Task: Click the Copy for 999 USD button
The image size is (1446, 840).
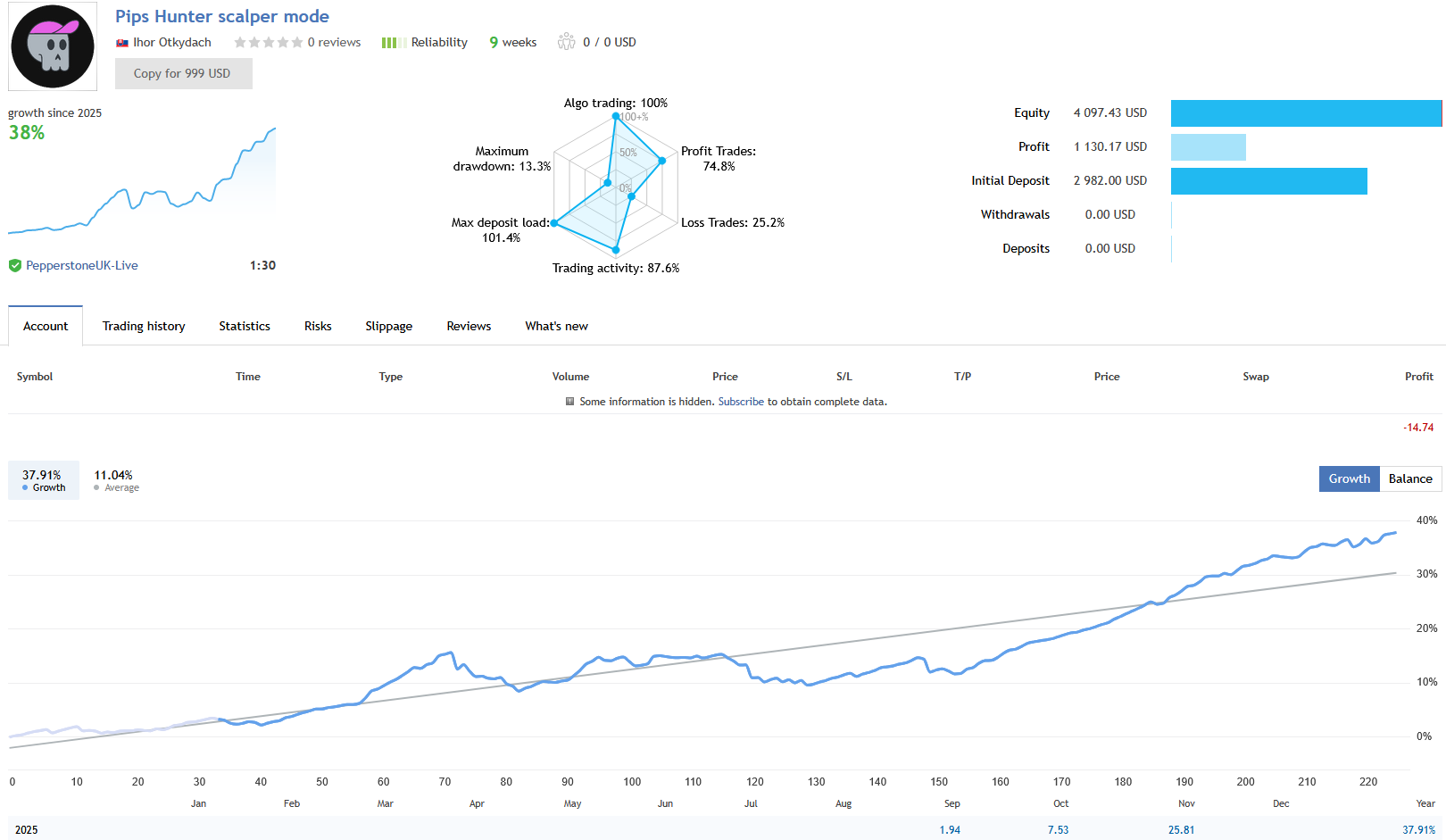Action: [x=183, y=73]
